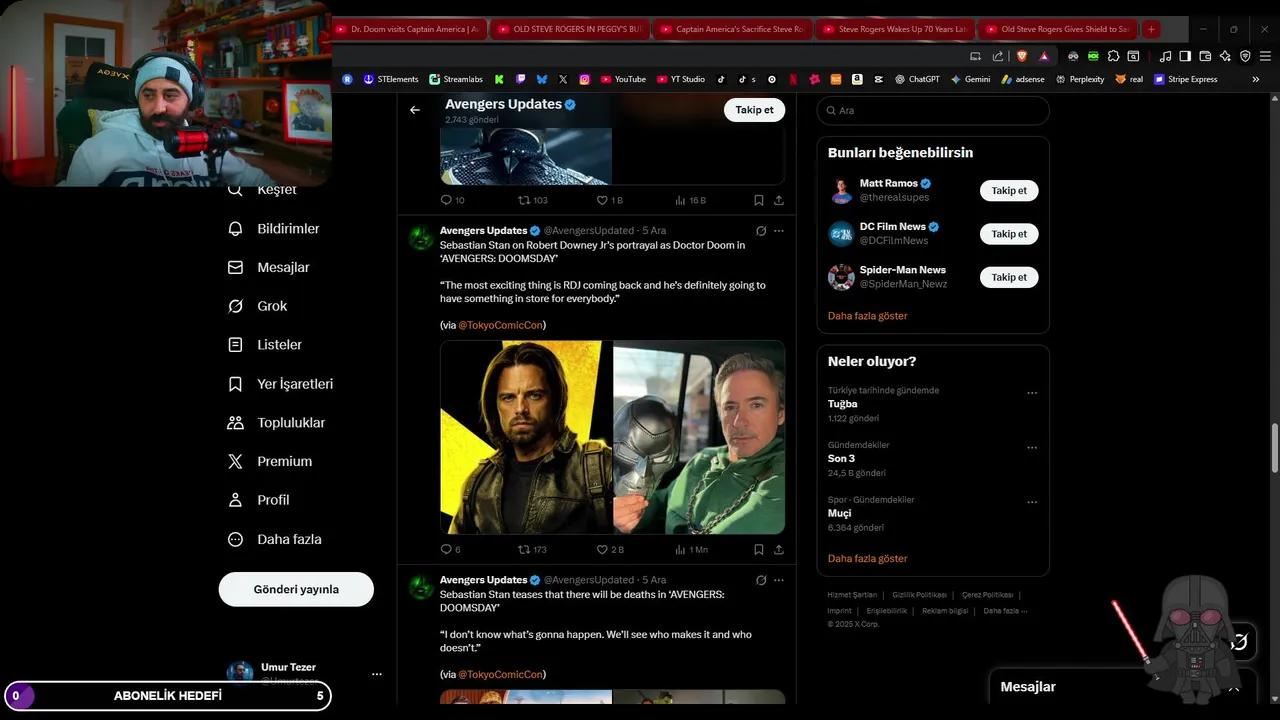The height and width of the screenshot is (720, 1280).
Task: Open Topluluklar communities
Action: click(x=277, y=423)
